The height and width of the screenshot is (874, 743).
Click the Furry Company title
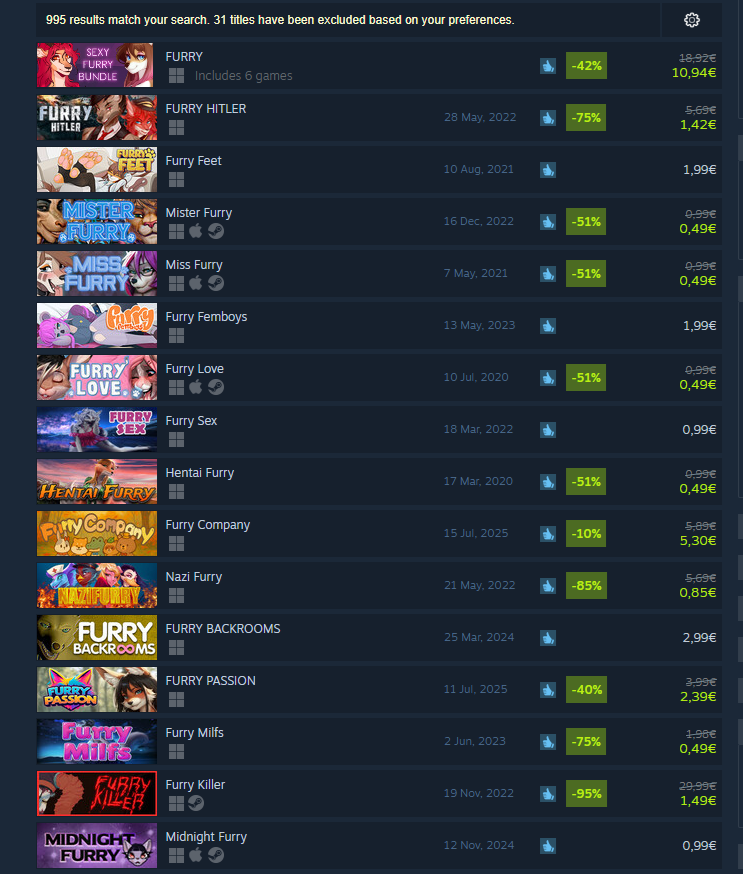click(208, 525)
